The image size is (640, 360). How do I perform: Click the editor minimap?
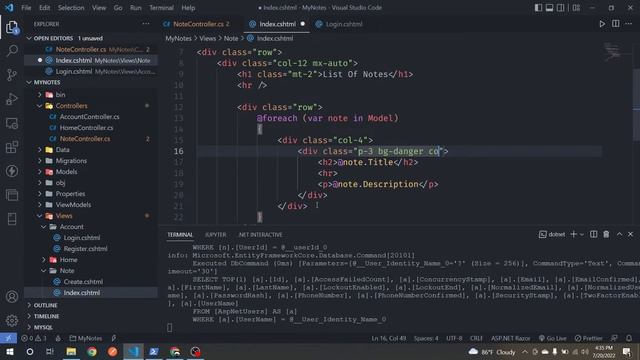612,52
